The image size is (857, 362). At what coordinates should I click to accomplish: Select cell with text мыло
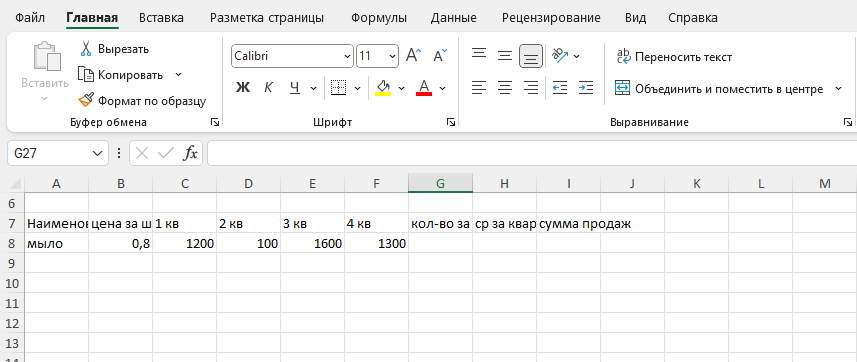tap(57, 243)
